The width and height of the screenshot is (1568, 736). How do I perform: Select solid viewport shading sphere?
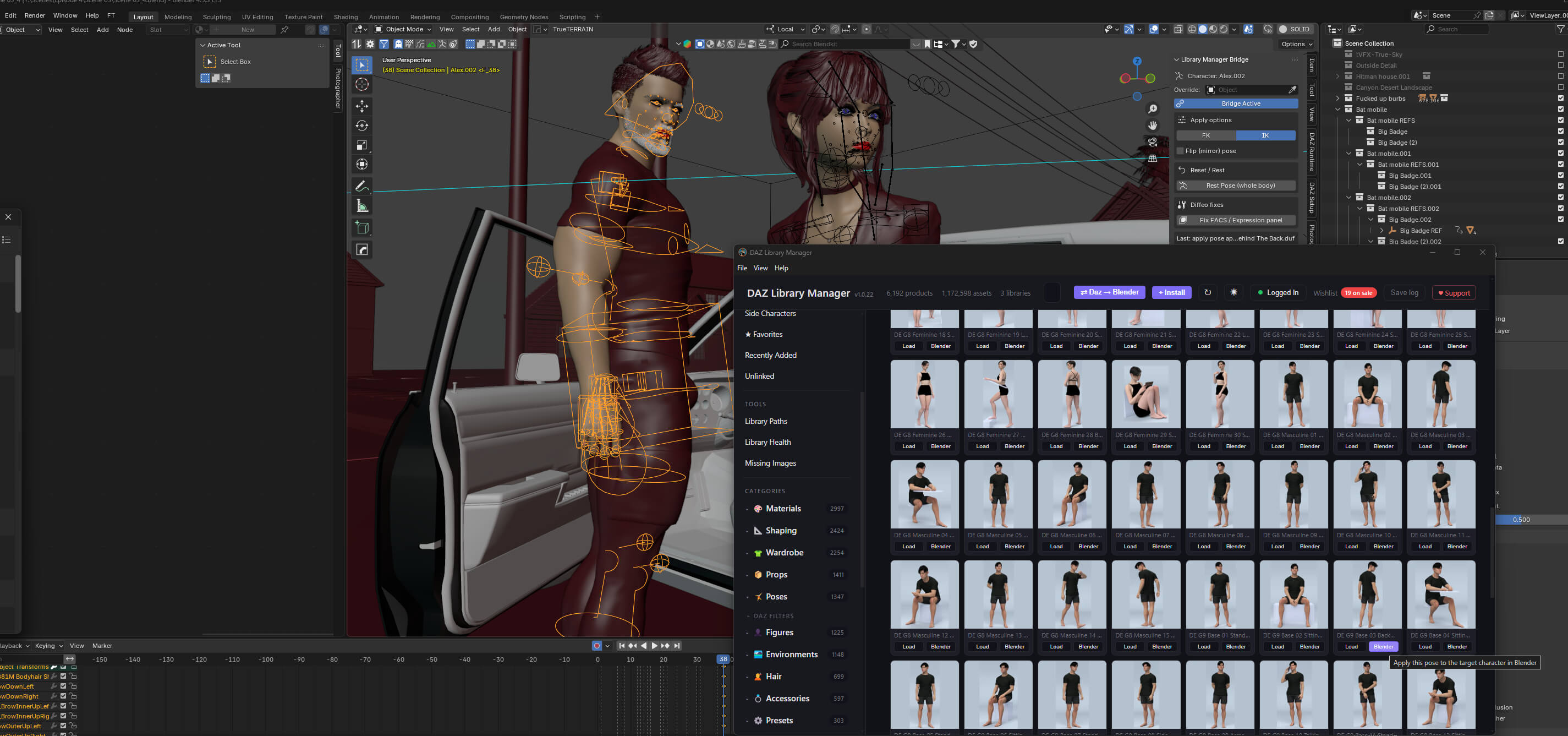(x=1203, y=29)
